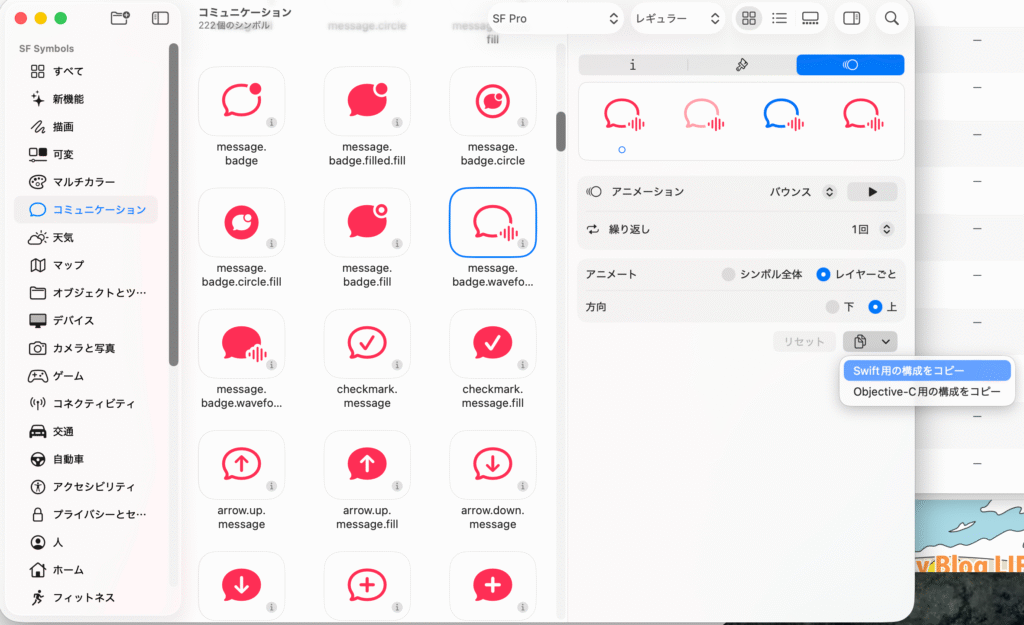The height and width of the screenshot is (625, 1024).
Task: Open the バウンス animation type dropdown
Action: [x=802, y=192]
